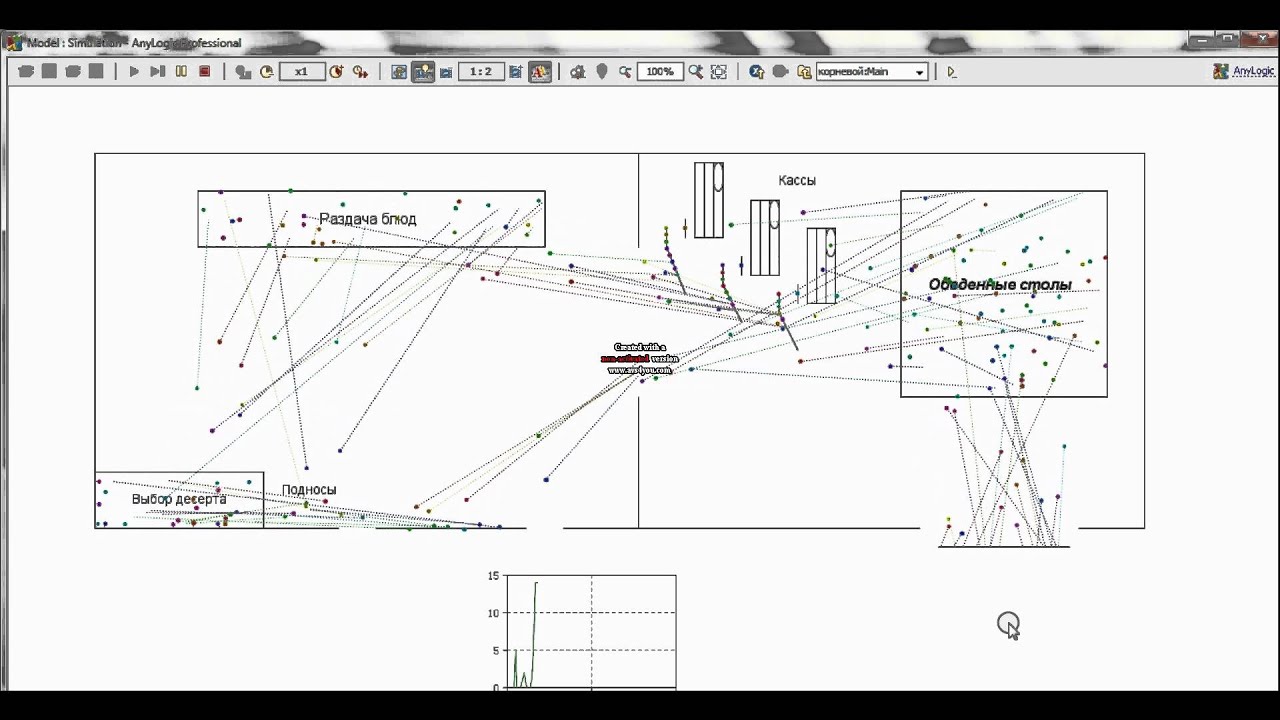Click the green line time plot chart
Viewport: 1280px width, 720px height.
pos(591,631)
